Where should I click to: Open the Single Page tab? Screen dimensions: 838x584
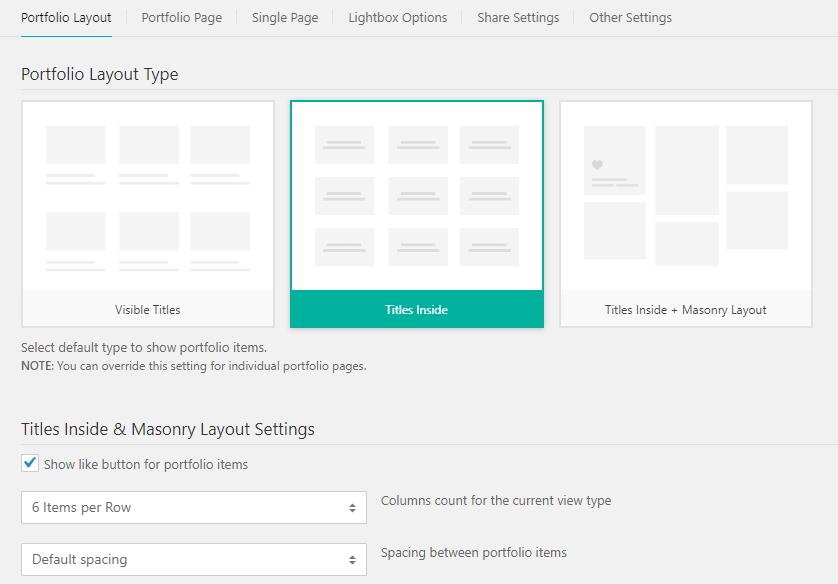click(x=285, y=18)
